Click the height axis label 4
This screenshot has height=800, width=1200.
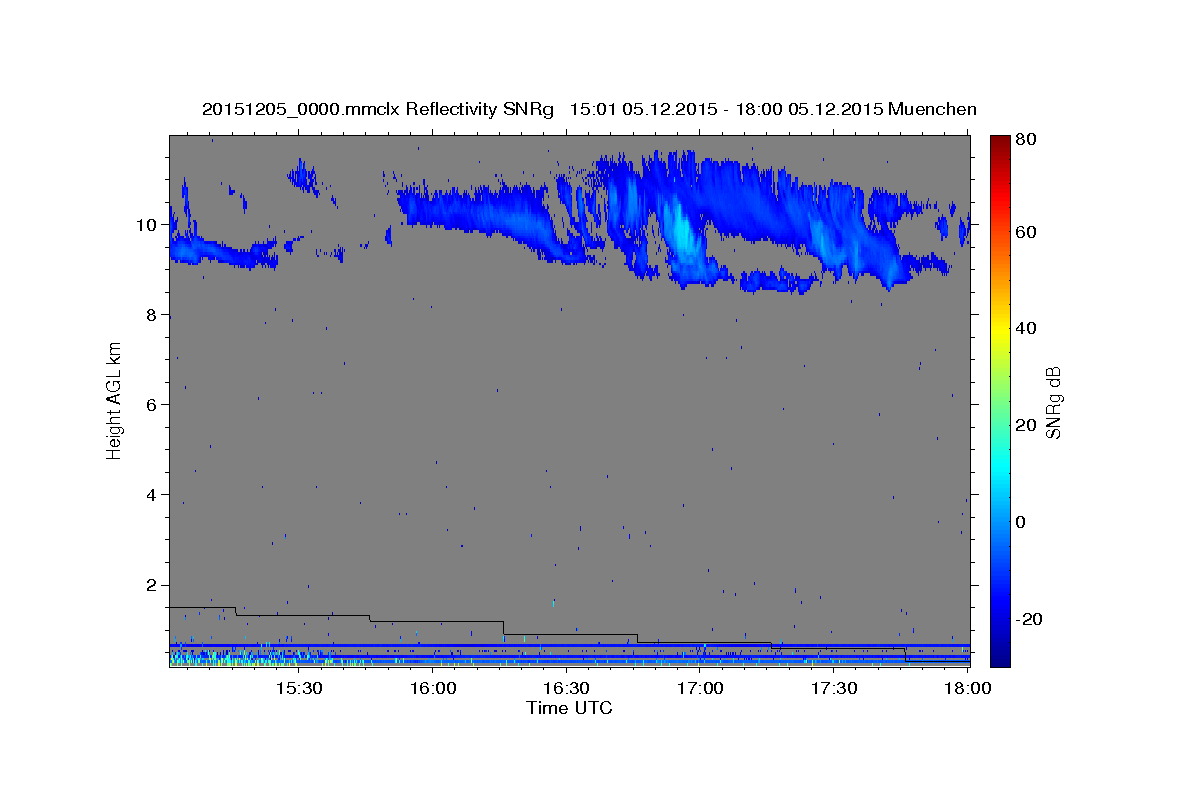(153, 495)
